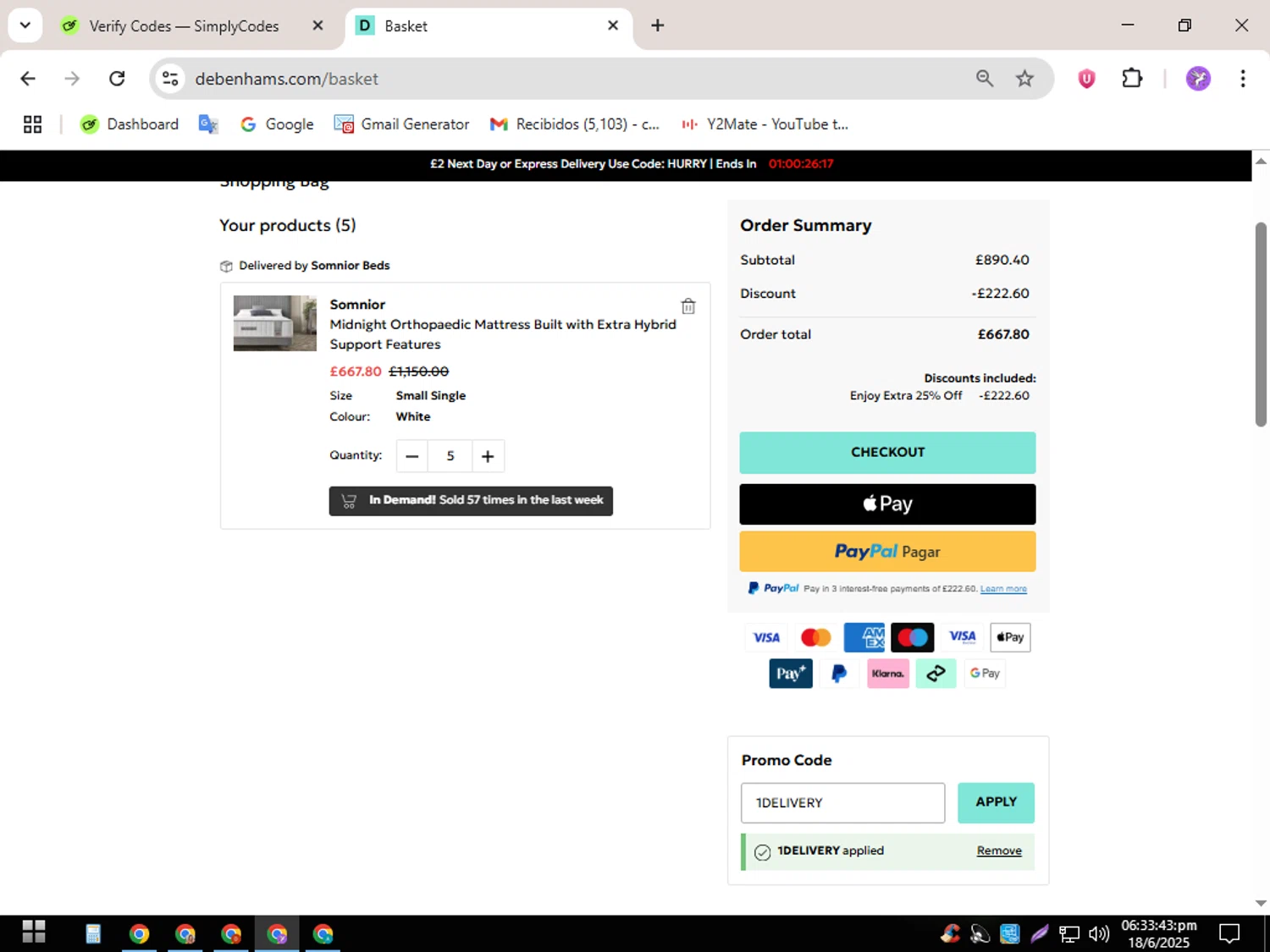
Task: Open the Google bookmark
Action: (277, 124)
